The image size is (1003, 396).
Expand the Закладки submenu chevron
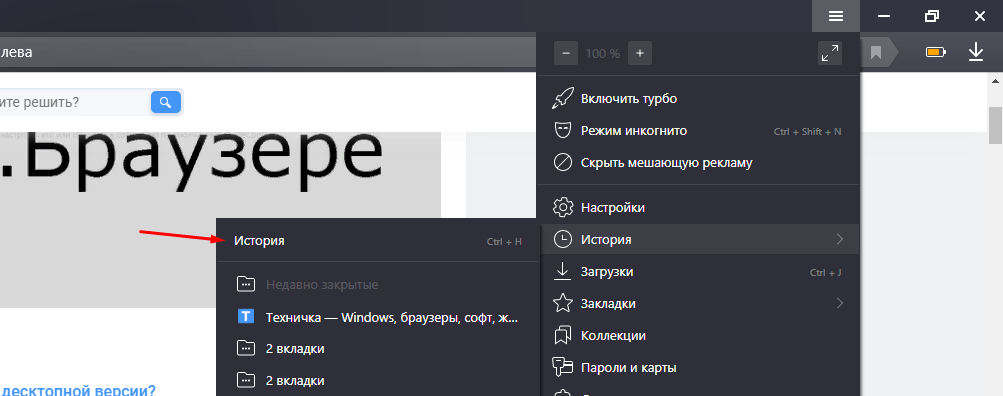(840, 303)
